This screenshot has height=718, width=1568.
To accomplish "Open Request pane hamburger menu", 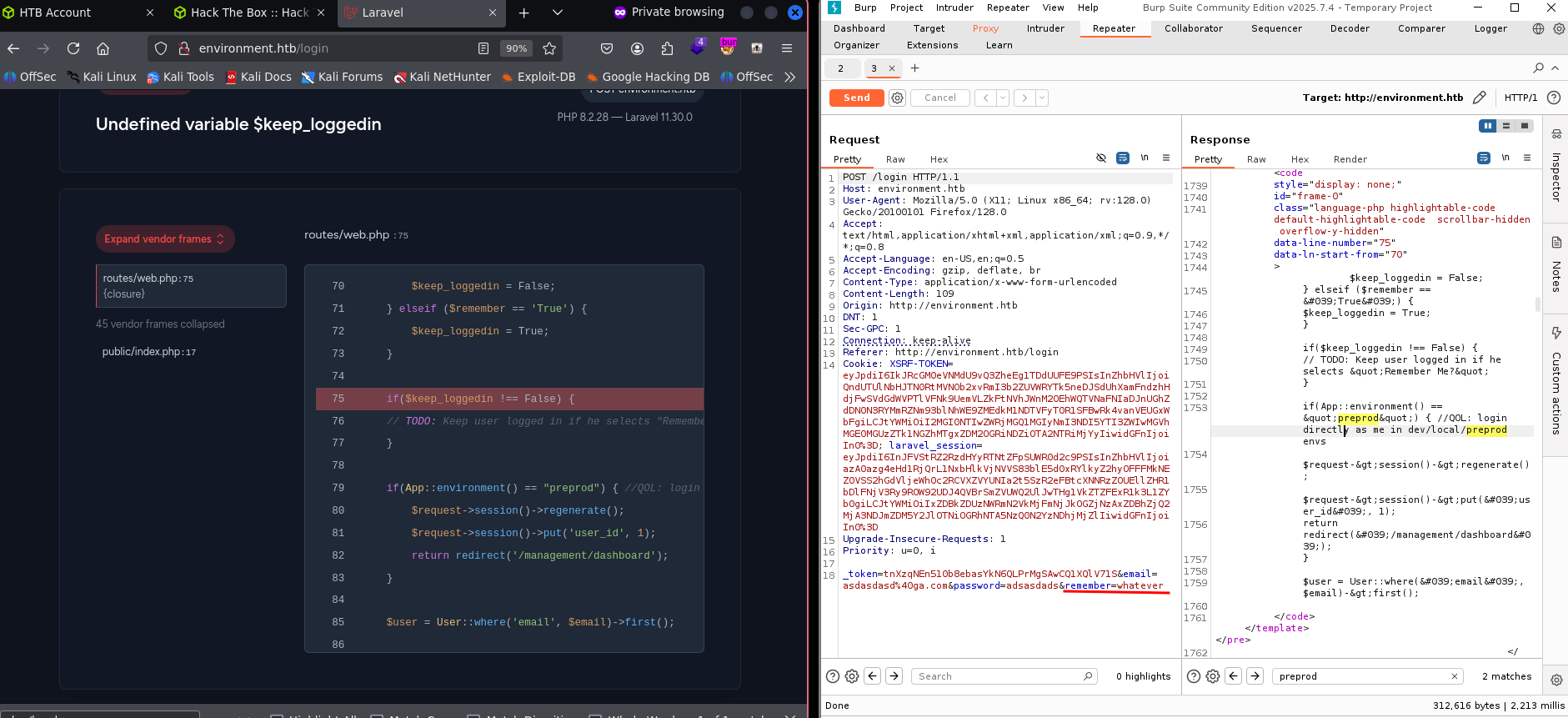I will [x=1166, y=158].
